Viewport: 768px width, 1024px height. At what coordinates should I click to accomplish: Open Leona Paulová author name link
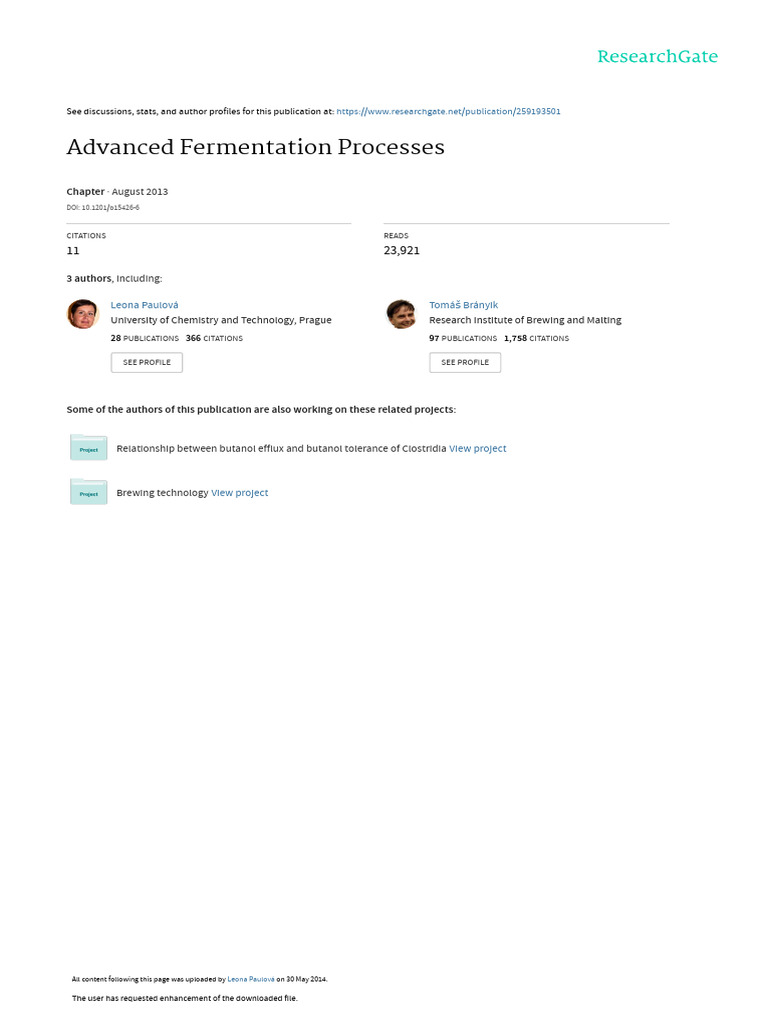point(144,304)
